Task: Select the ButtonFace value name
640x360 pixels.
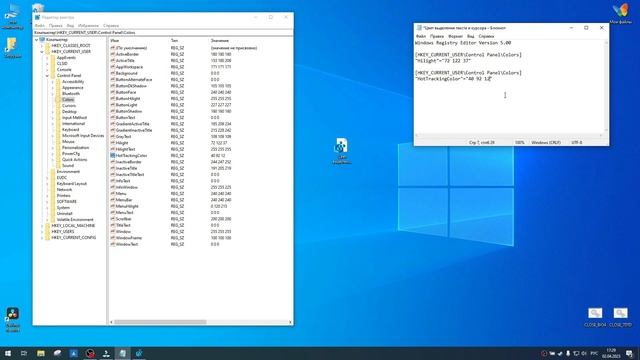Action: (126, 92)
